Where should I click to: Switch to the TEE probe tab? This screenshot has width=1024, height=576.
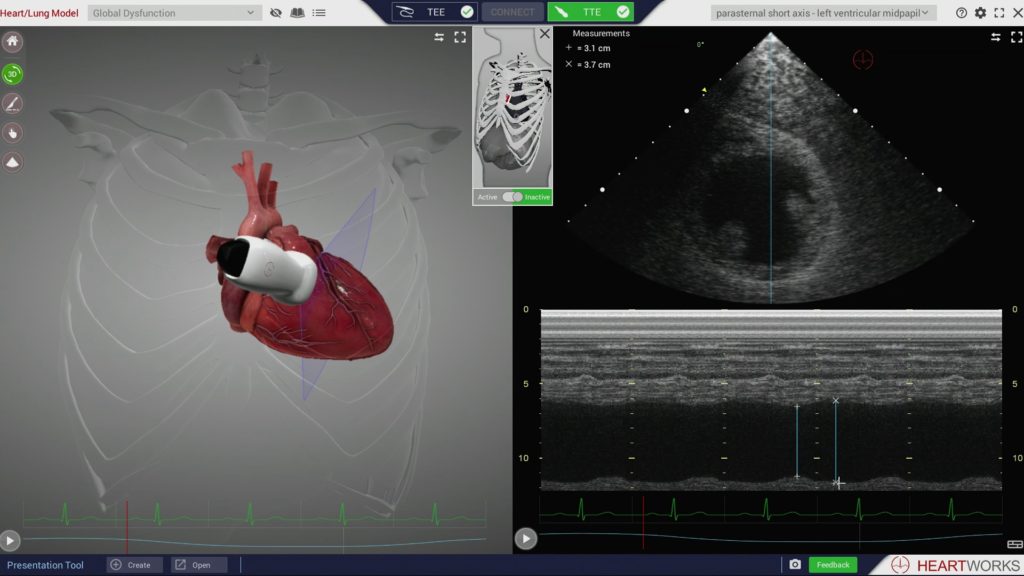tap(433, 12)
